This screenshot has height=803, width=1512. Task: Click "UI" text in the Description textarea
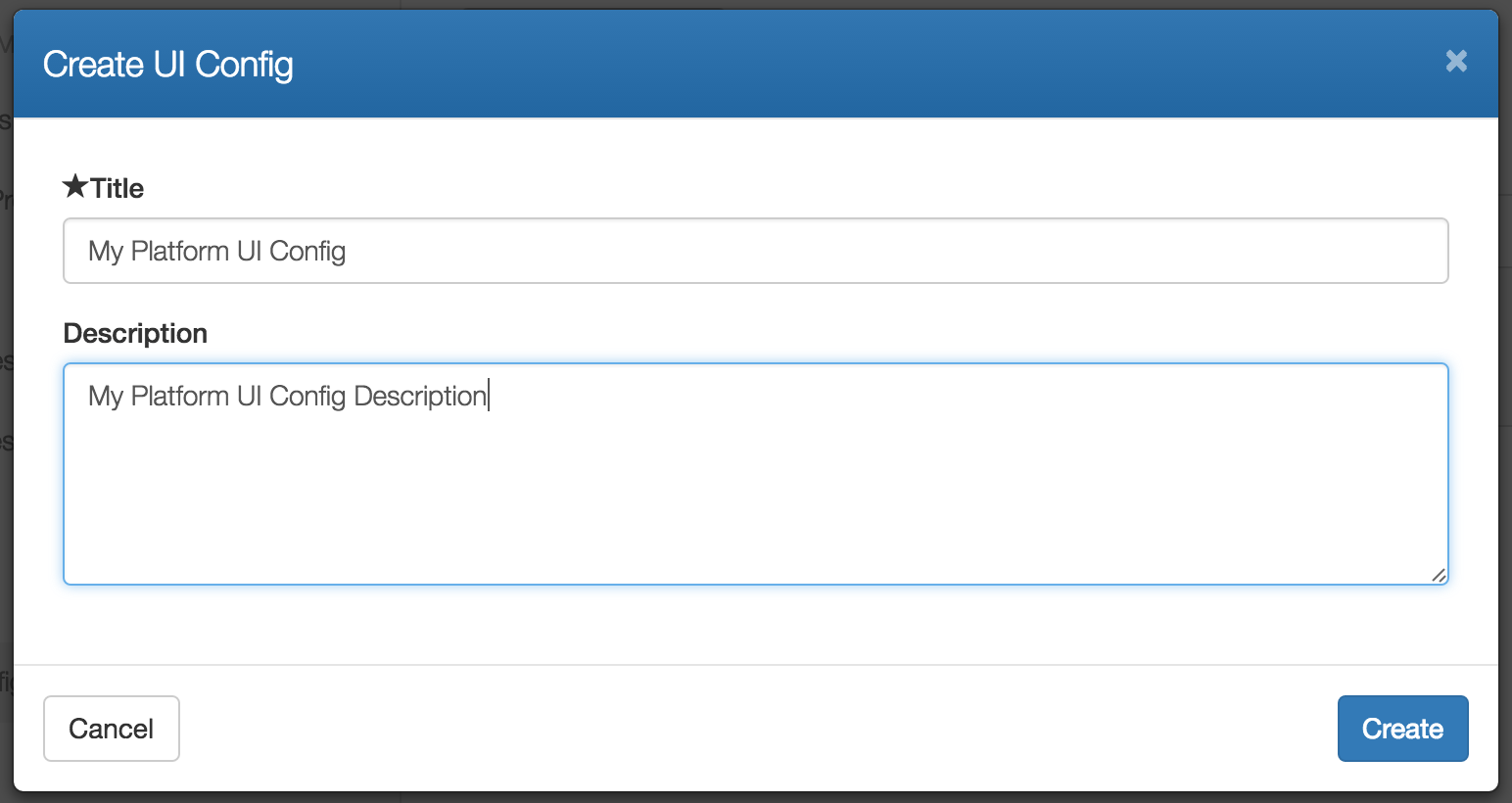pyautogui.click(x=250, y=396)
